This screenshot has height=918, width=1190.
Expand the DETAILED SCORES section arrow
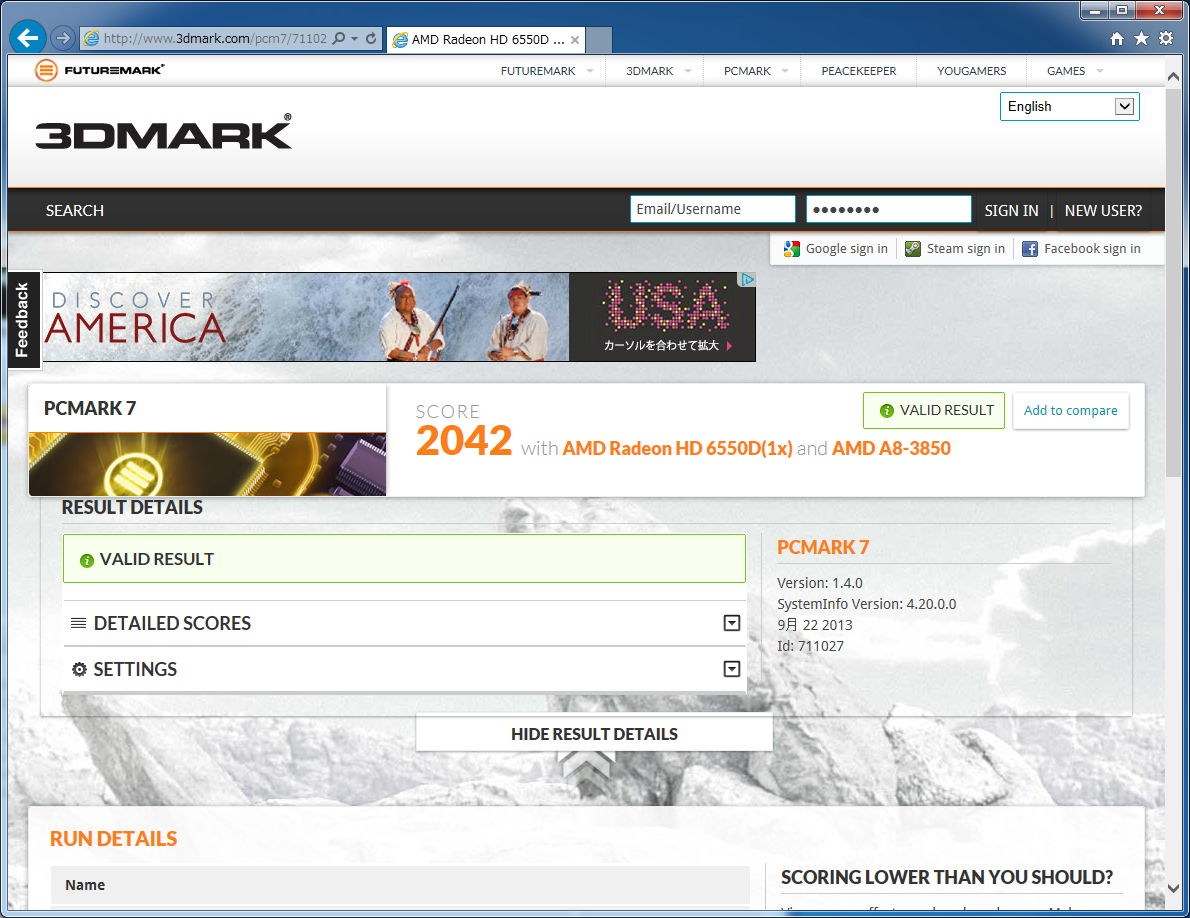click(x=732, y=623)
